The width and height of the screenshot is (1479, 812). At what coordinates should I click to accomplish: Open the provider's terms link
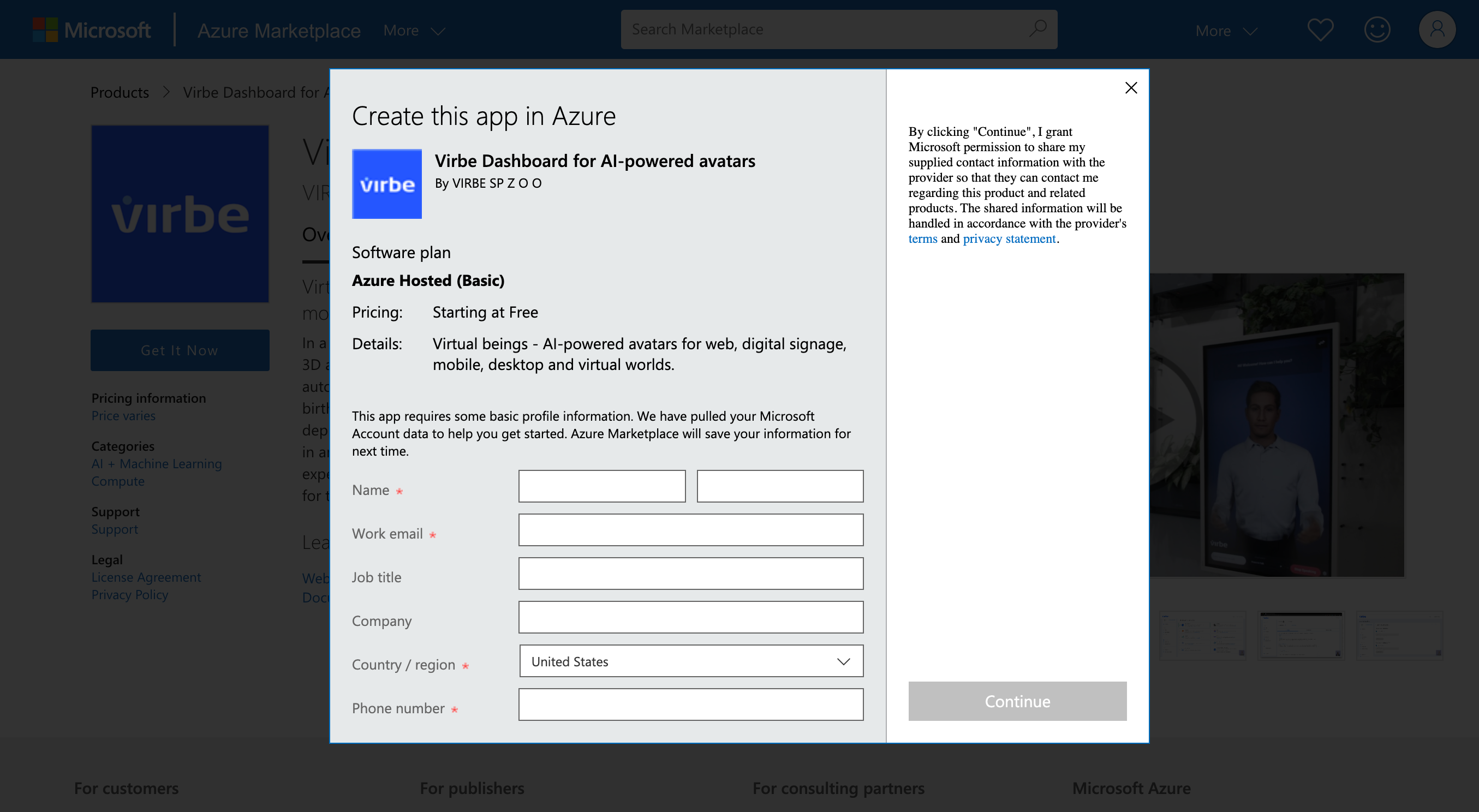pos(923,238)
